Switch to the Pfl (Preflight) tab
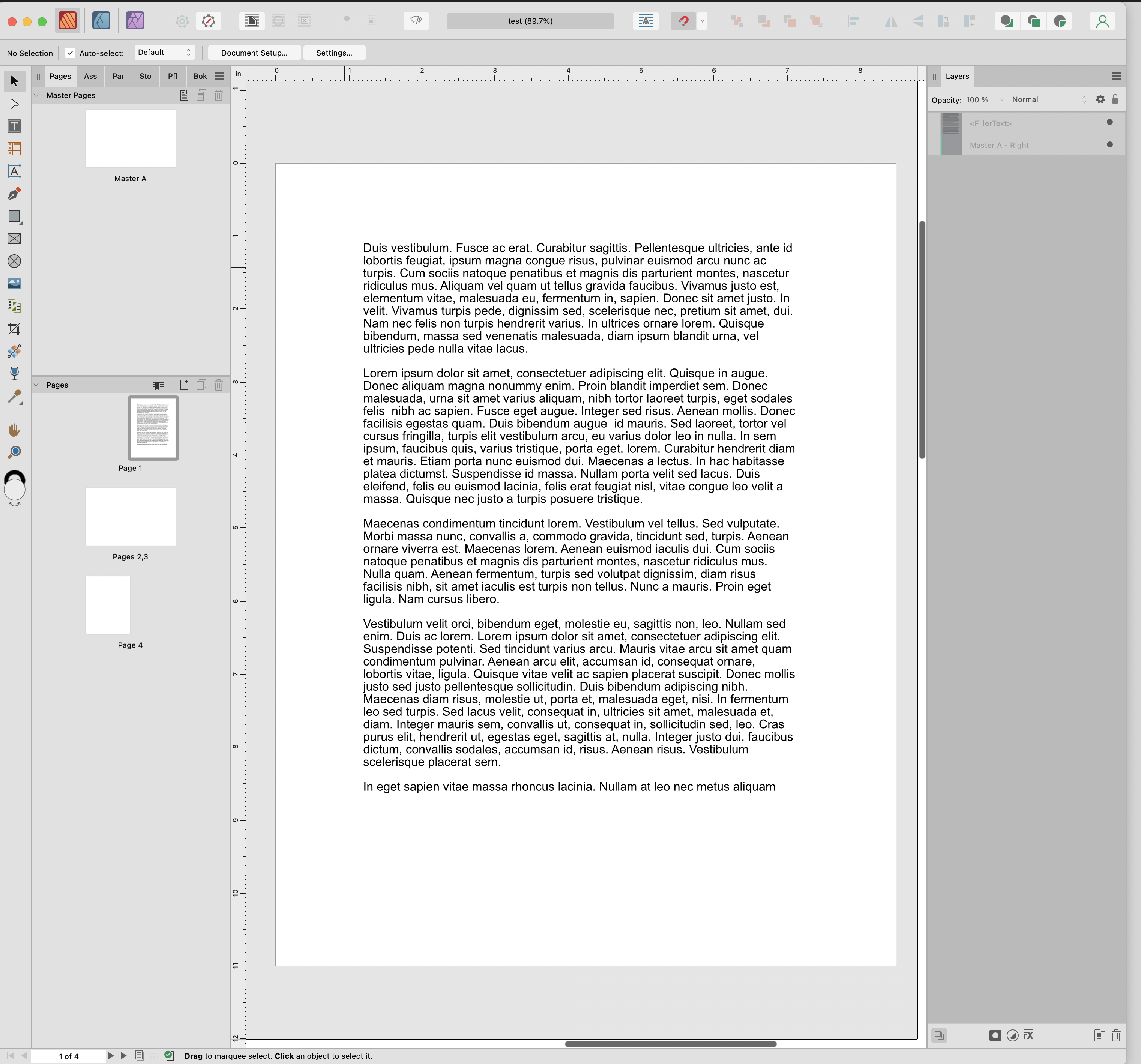 pyautogui.click(x=172, y=76)
